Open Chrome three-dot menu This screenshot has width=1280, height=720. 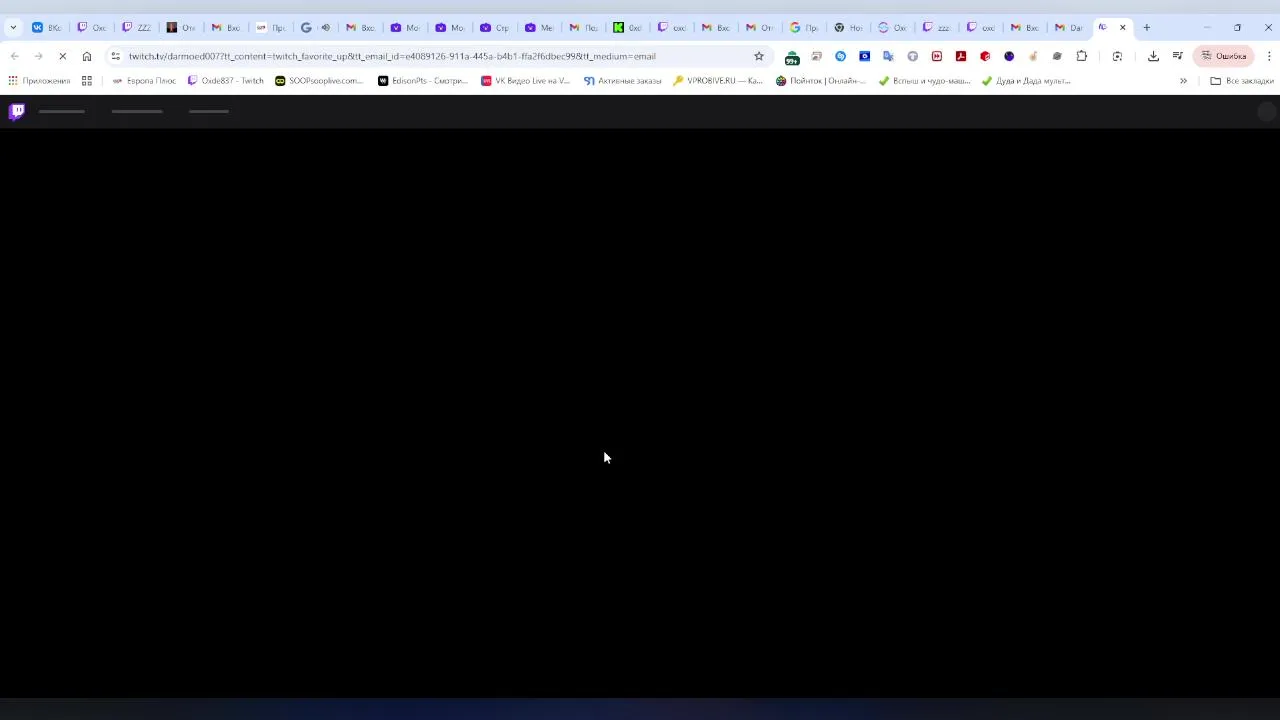1269,56
